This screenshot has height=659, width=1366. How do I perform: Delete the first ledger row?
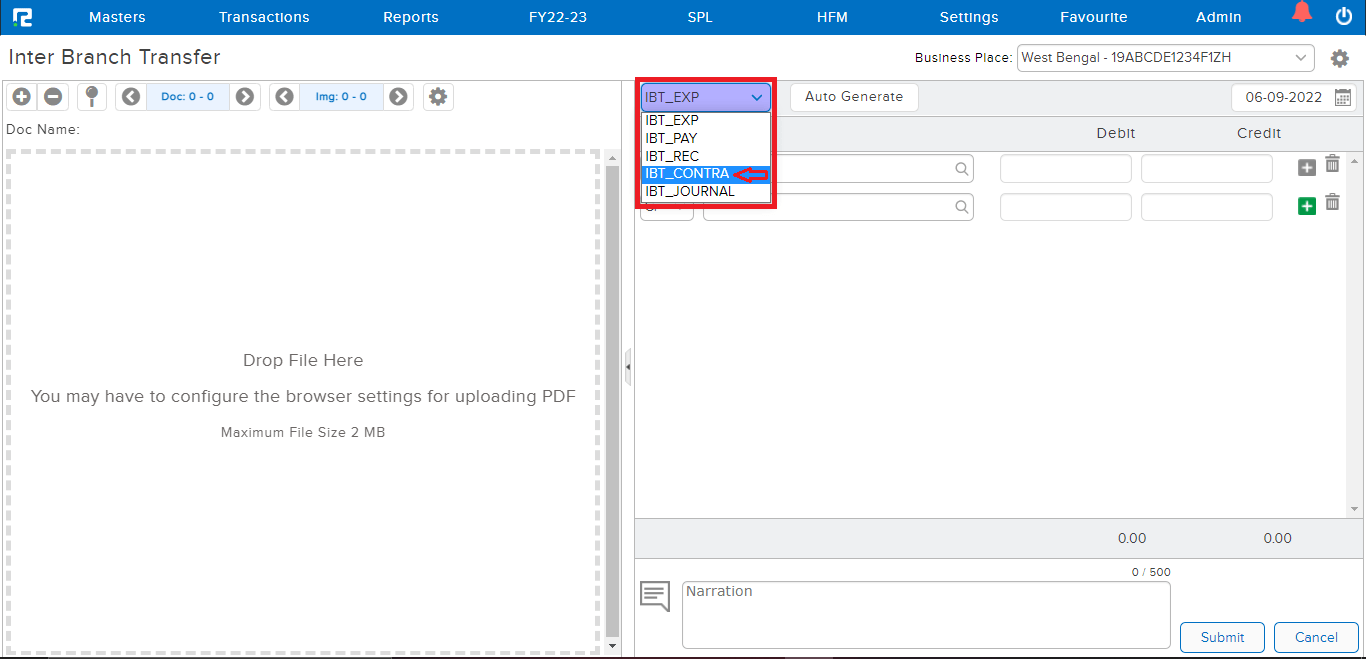[x=1332, y=164]
